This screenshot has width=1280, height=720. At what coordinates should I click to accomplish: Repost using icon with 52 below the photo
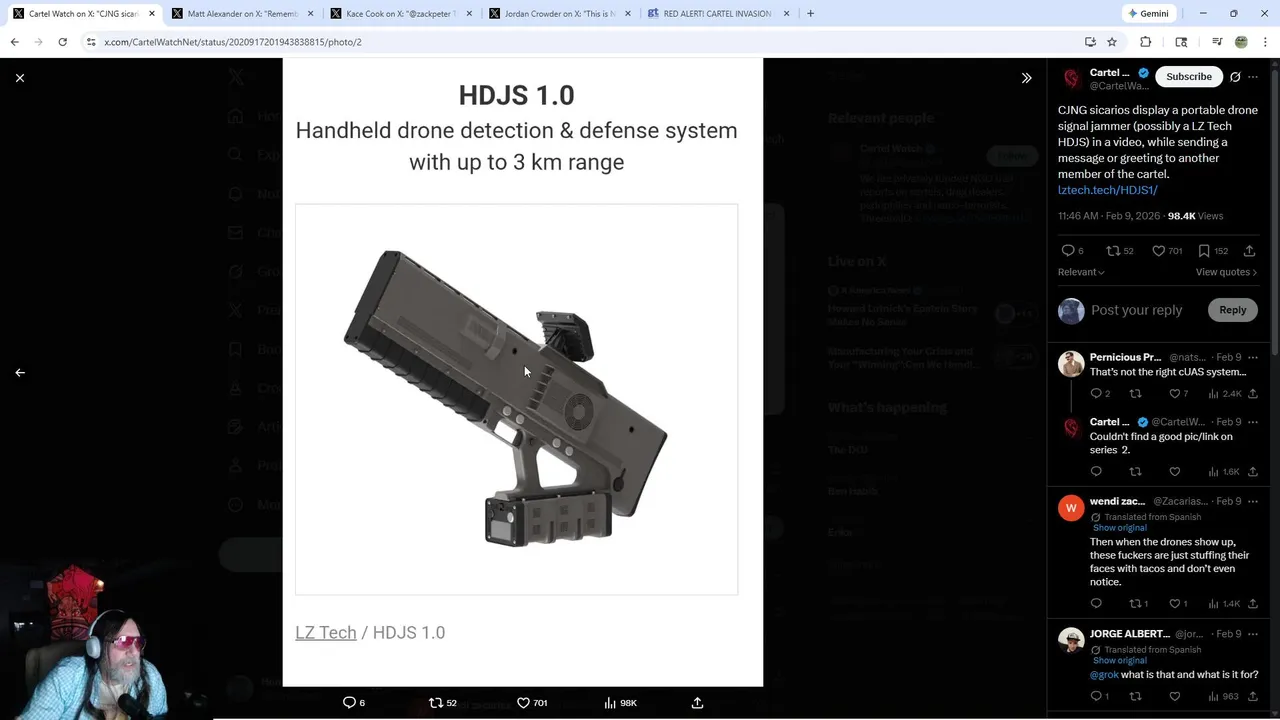click(443, 703)
